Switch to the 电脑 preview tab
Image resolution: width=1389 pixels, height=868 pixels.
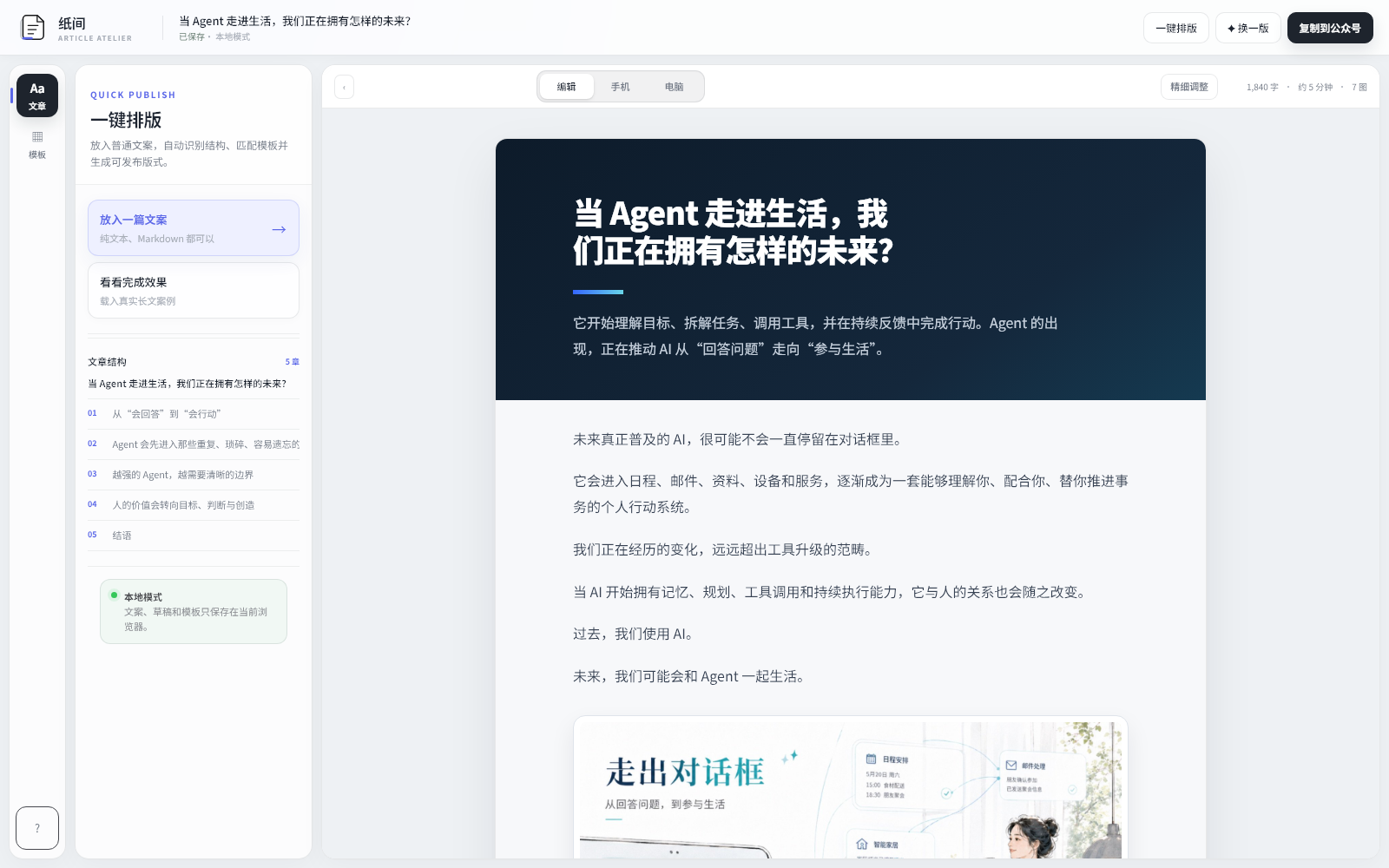[675, 87]
